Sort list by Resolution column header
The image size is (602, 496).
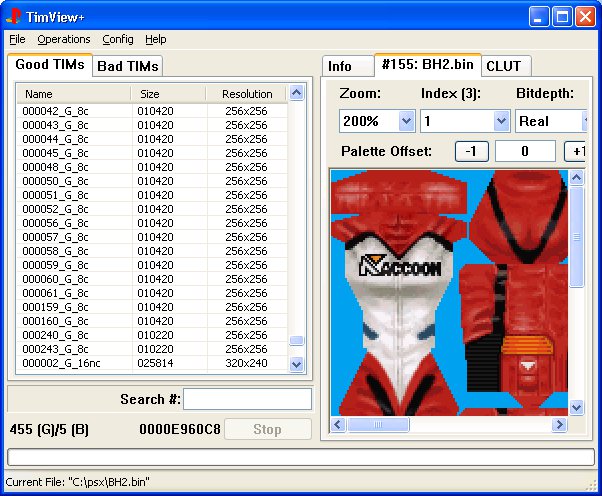coord(246,94)
